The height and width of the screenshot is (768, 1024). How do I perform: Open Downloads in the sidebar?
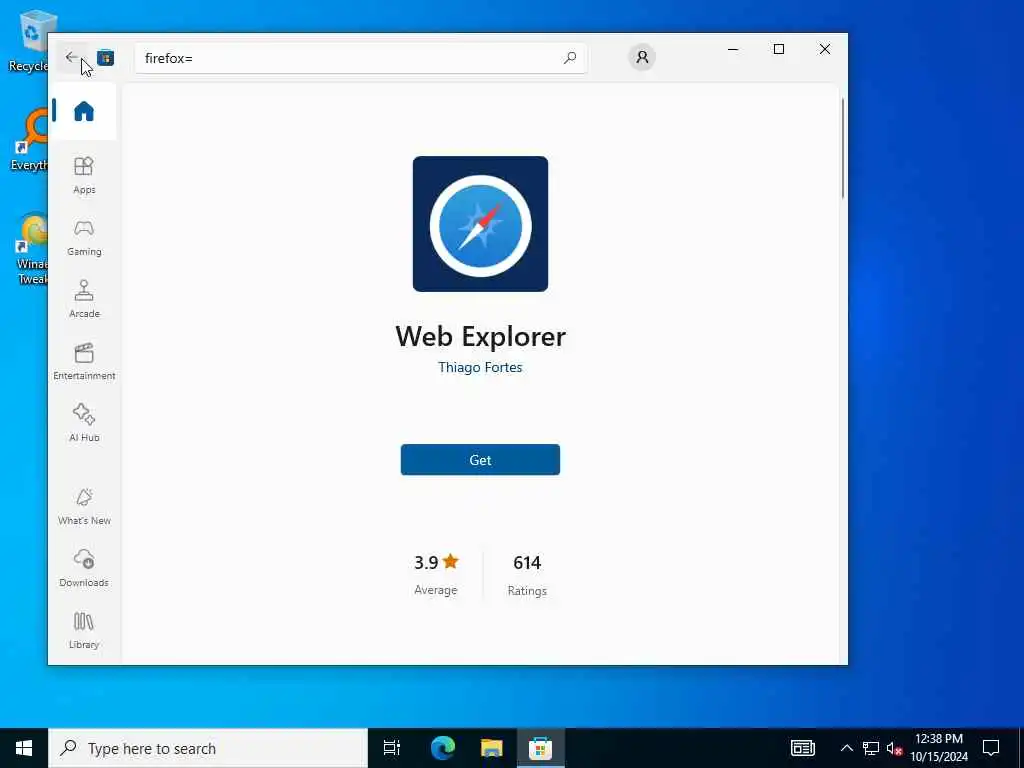click(x=84, y=568)
